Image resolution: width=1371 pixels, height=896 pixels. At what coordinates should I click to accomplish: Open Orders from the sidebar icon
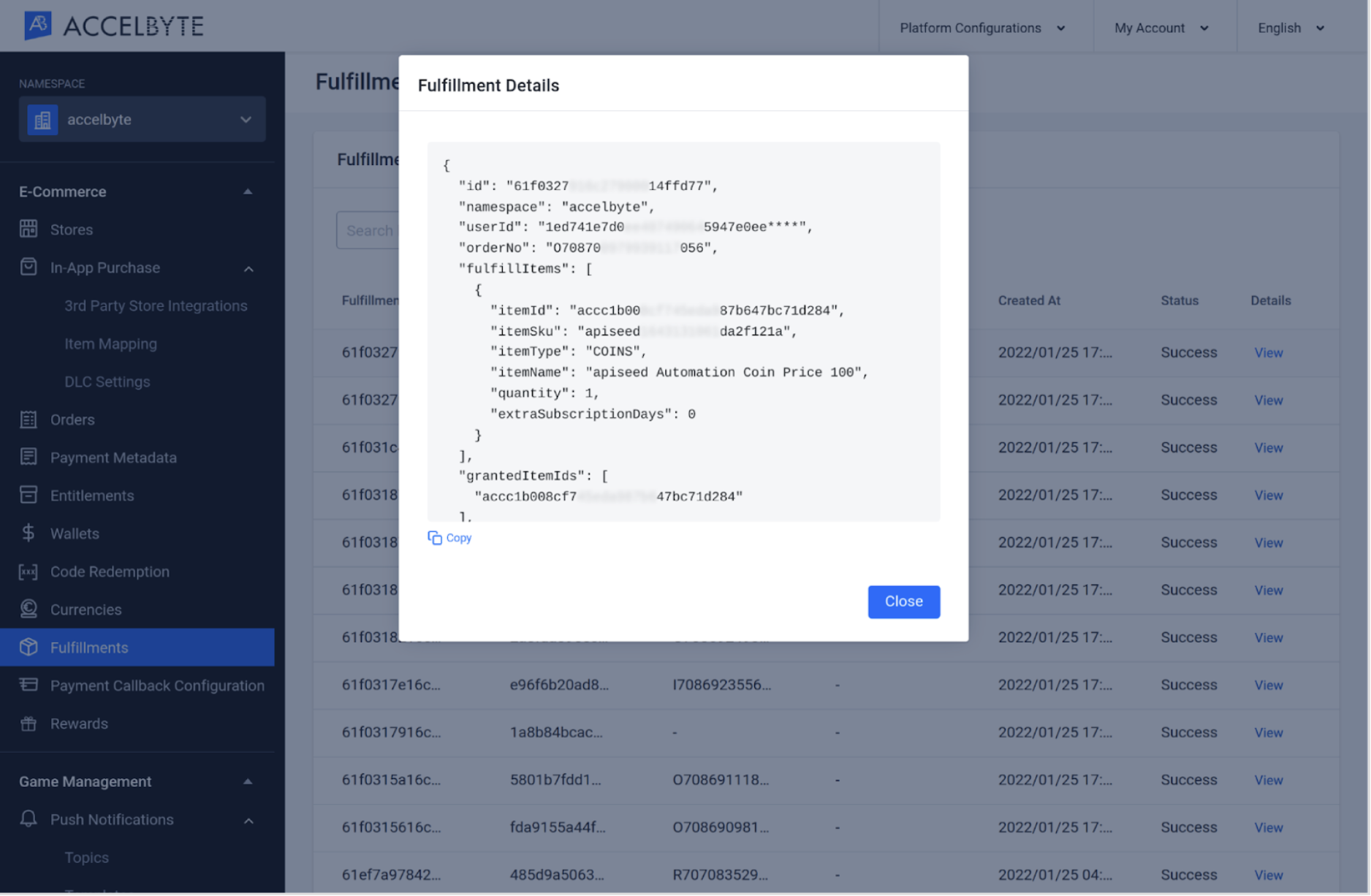[29, 419]
